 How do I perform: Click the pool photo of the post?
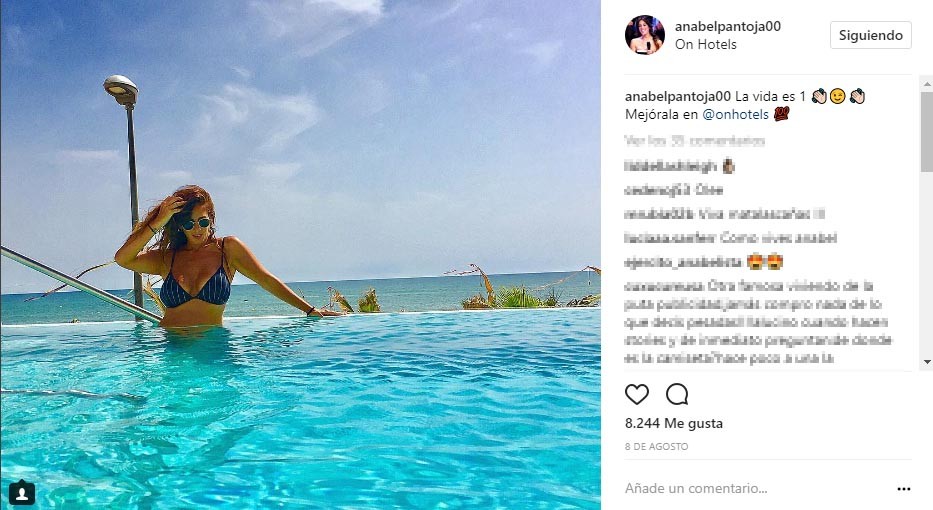pyautogui.click(x=300, y=255)
